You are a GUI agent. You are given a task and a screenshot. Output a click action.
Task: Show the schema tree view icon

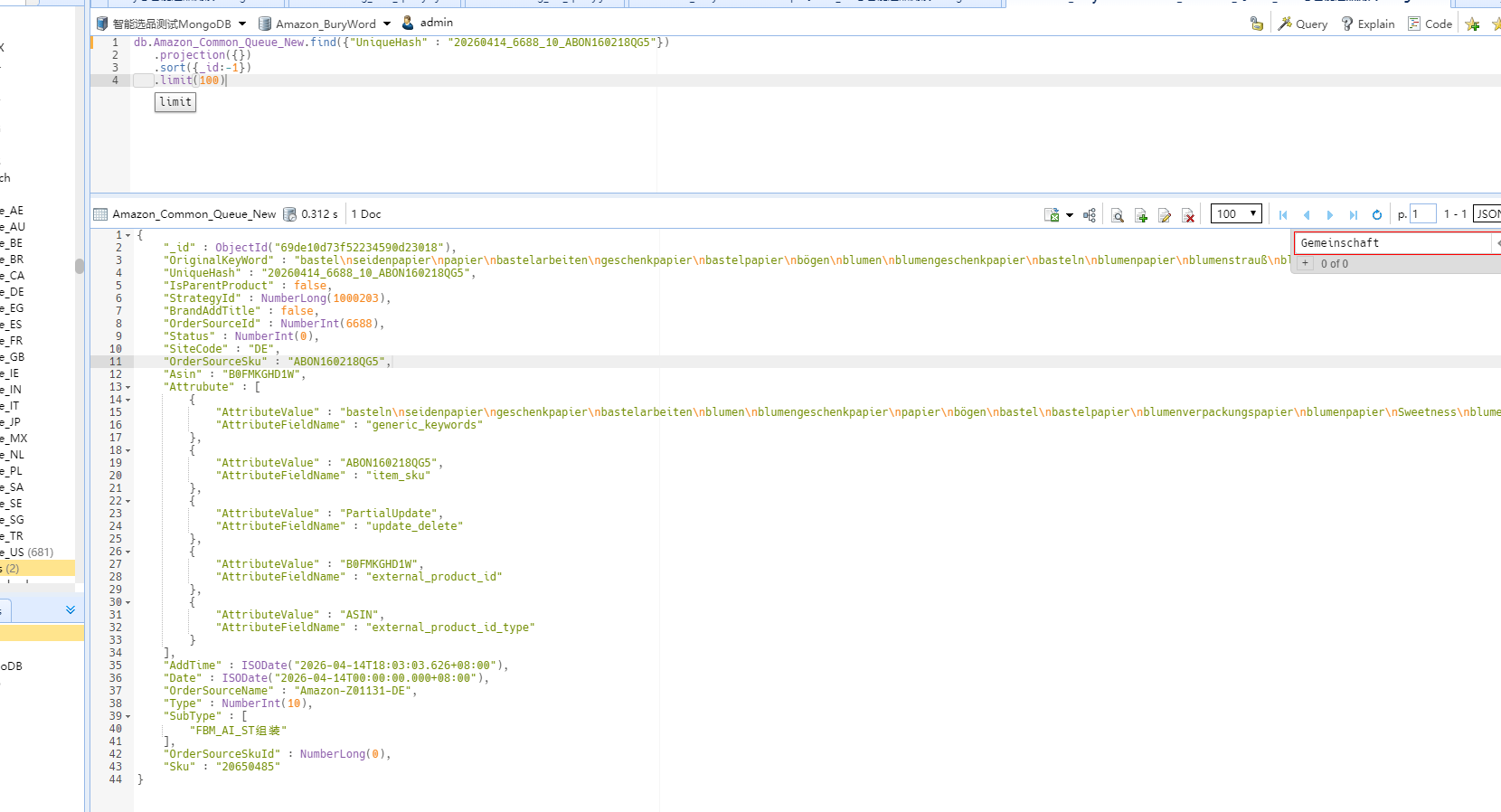[x=1090, y=215]
